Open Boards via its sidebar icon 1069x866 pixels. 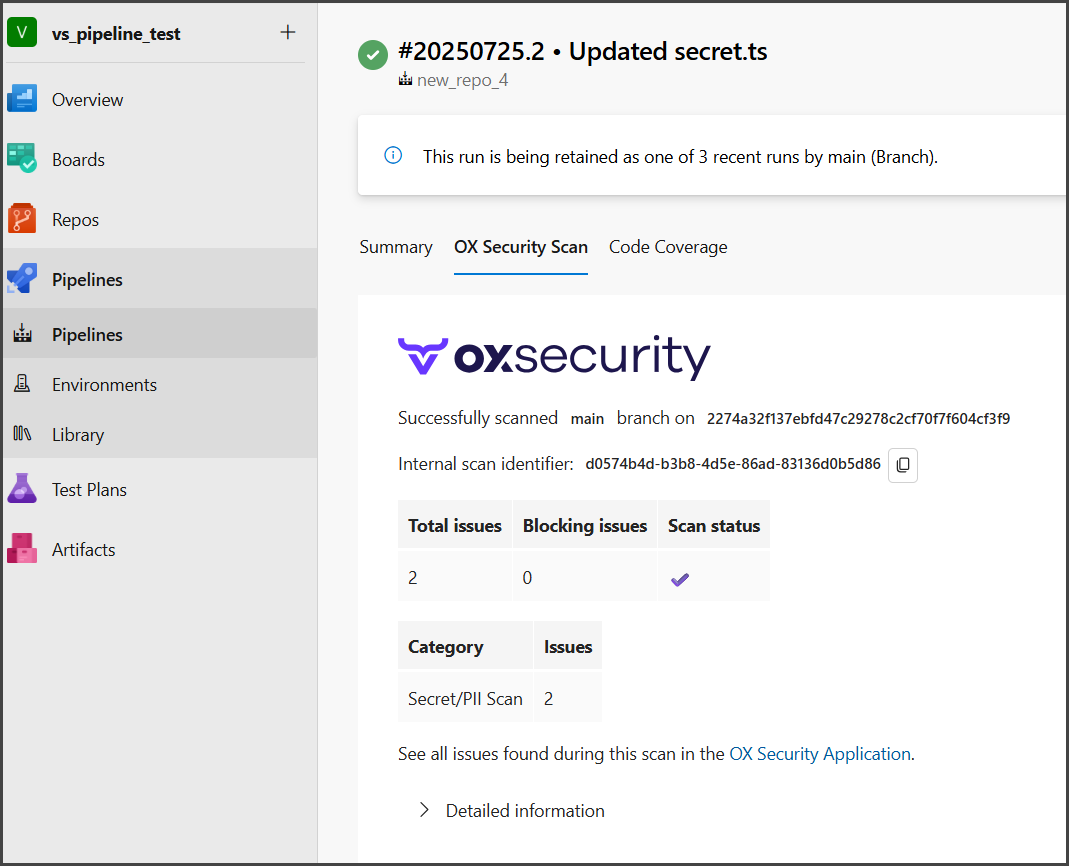[x=22, y=159]
